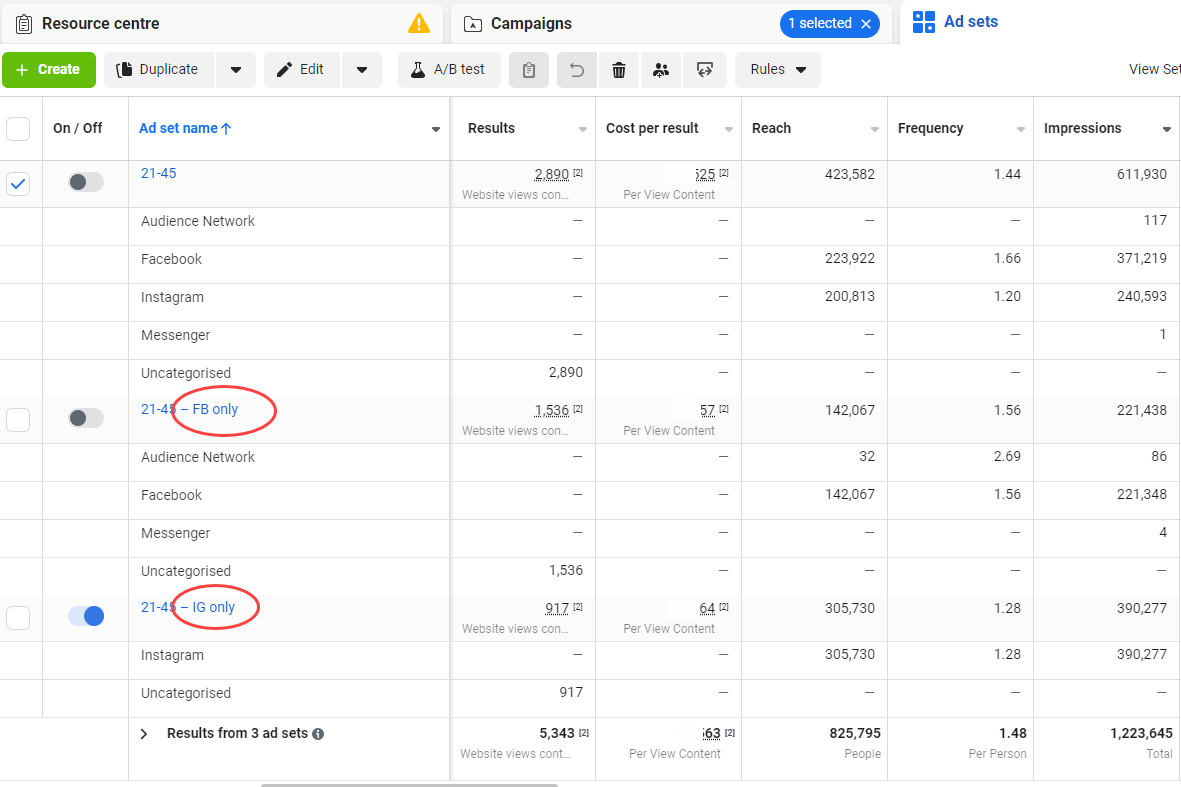Turn off the 21-45 – IG only toggle

click(x=86, y=616)
